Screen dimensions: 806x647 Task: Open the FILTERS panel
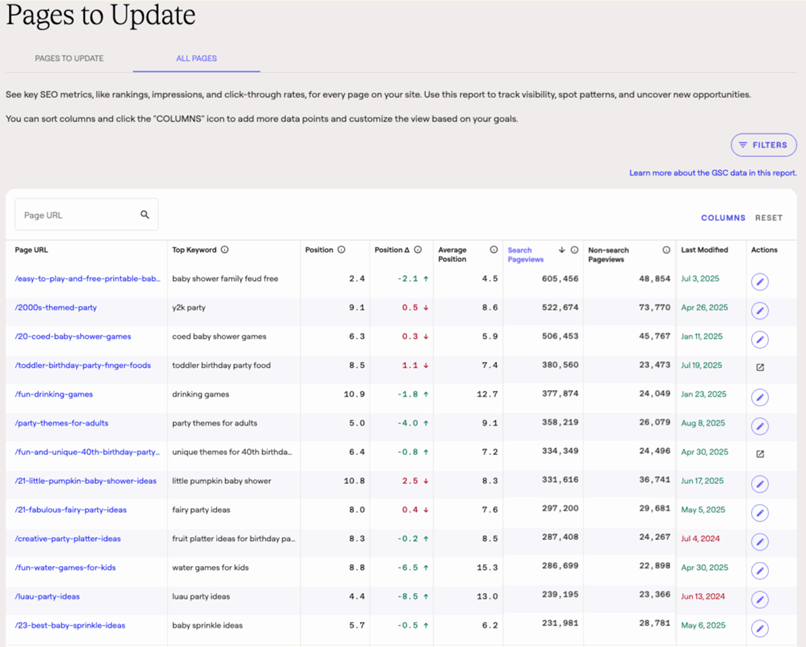coord(763,144)
